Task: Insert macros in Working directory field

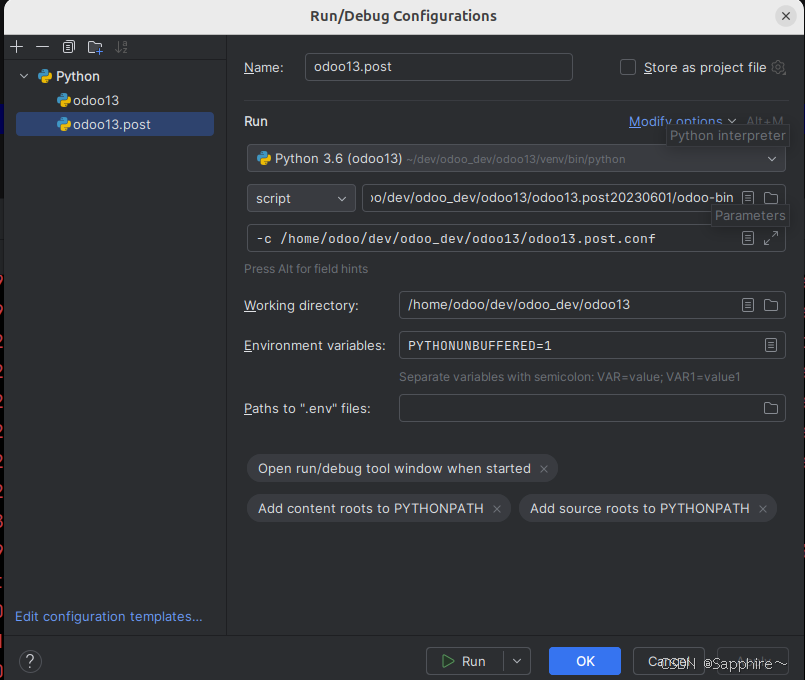Action: [748, 305]
